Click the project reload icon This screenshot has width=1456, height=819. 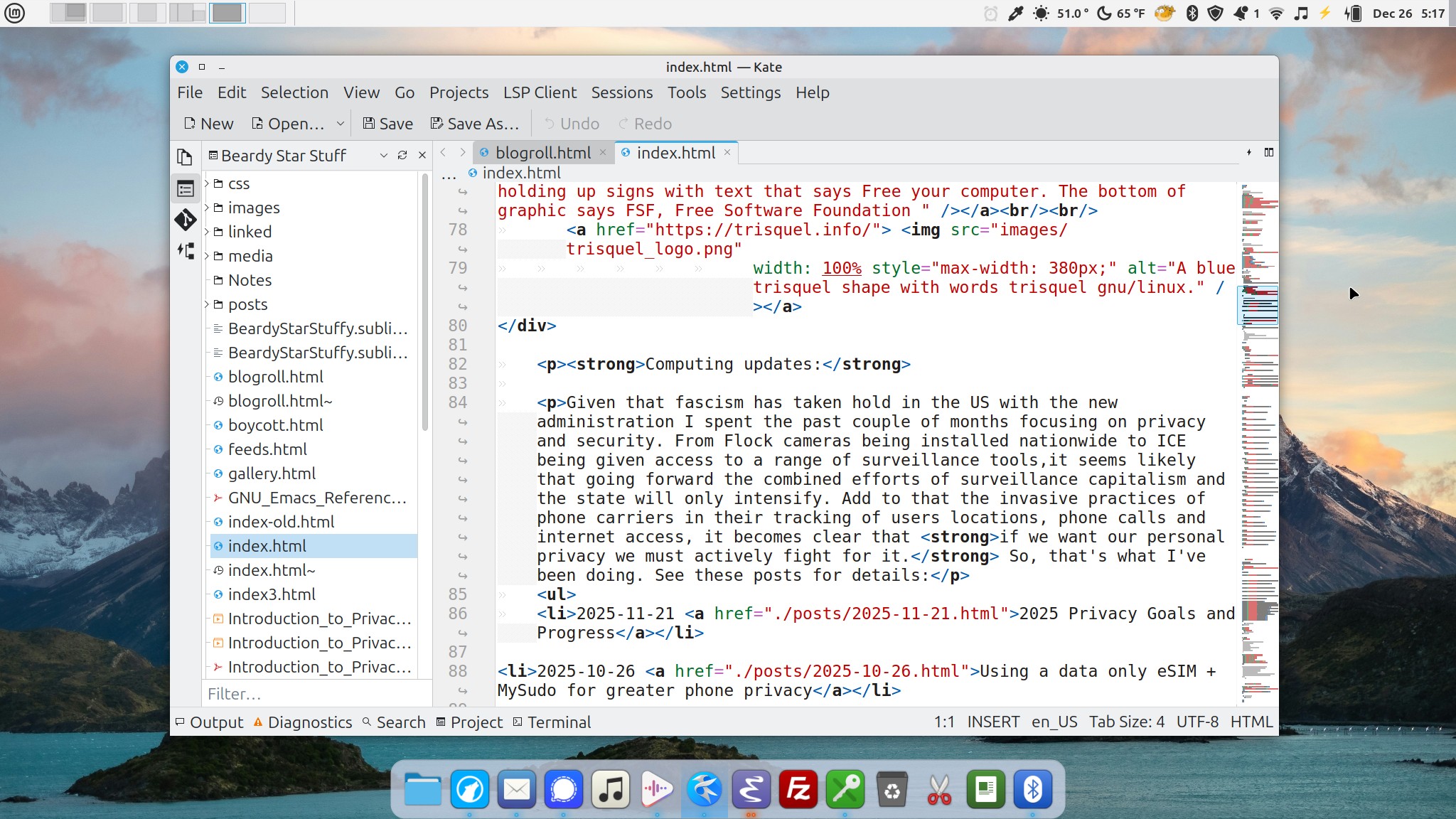point(402,155)
